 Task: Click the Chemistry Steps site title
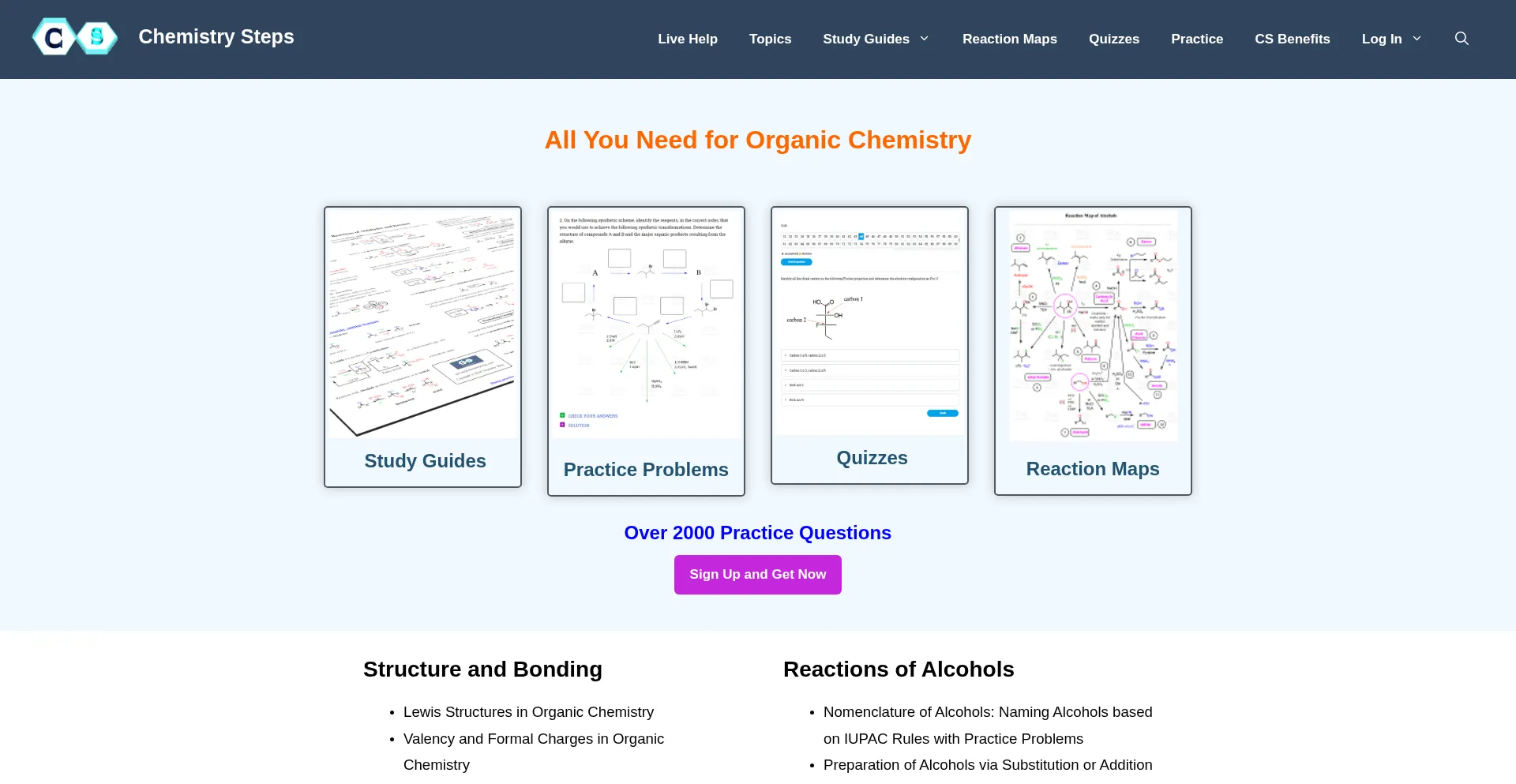click(216, 37)
